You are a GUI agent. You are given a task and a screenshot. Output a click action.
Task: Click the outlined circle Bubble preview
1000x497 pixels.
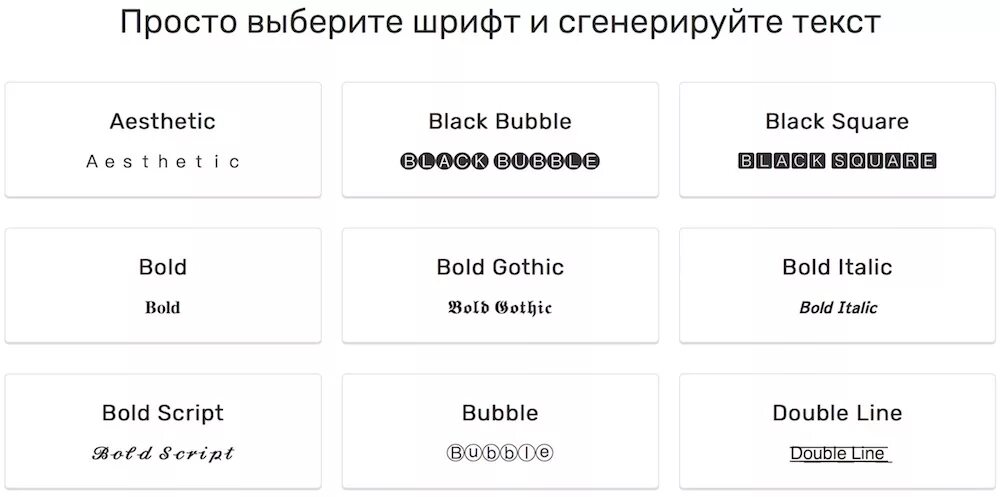tap(500, 453)
